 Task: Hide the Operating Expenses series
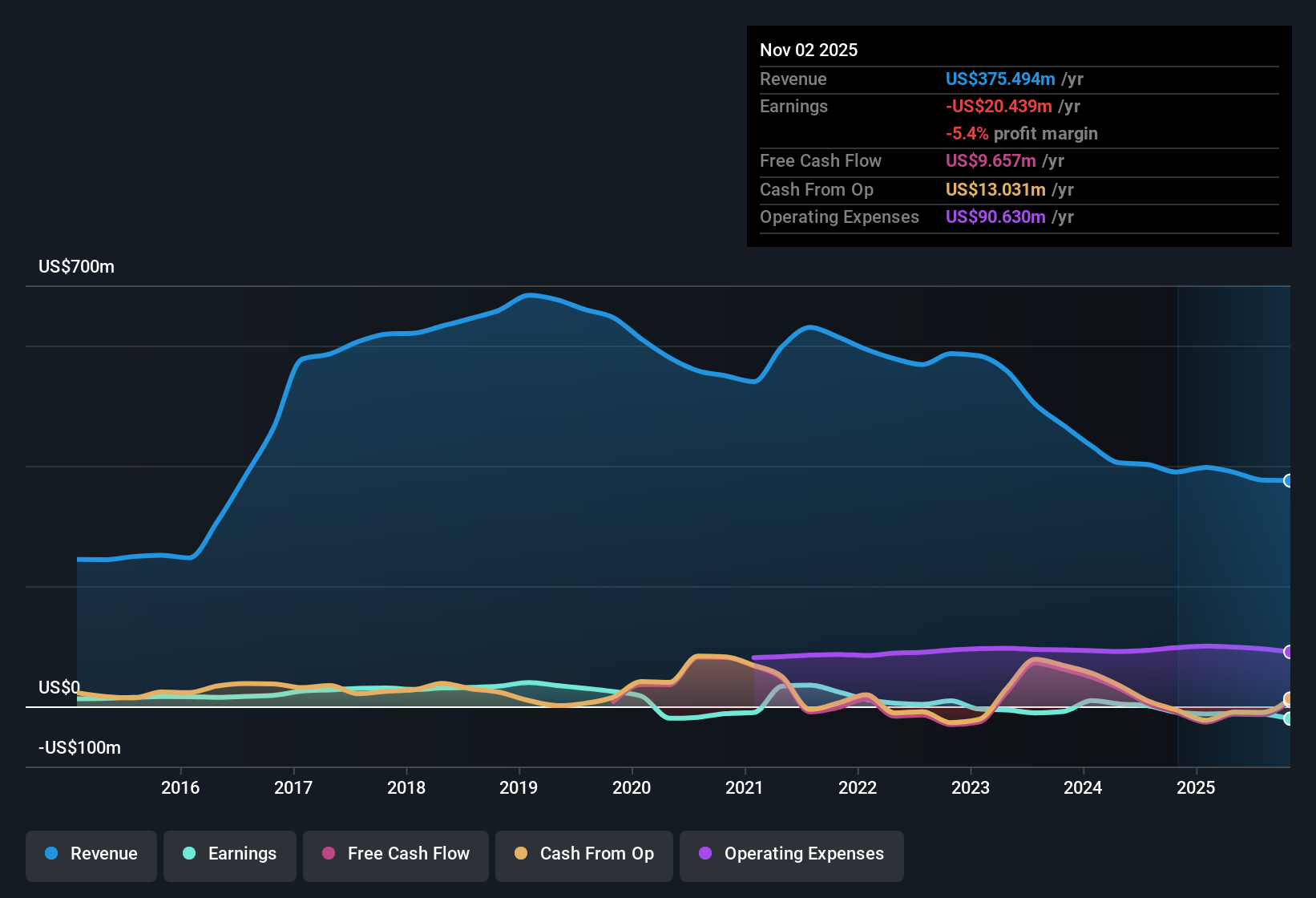792,854
